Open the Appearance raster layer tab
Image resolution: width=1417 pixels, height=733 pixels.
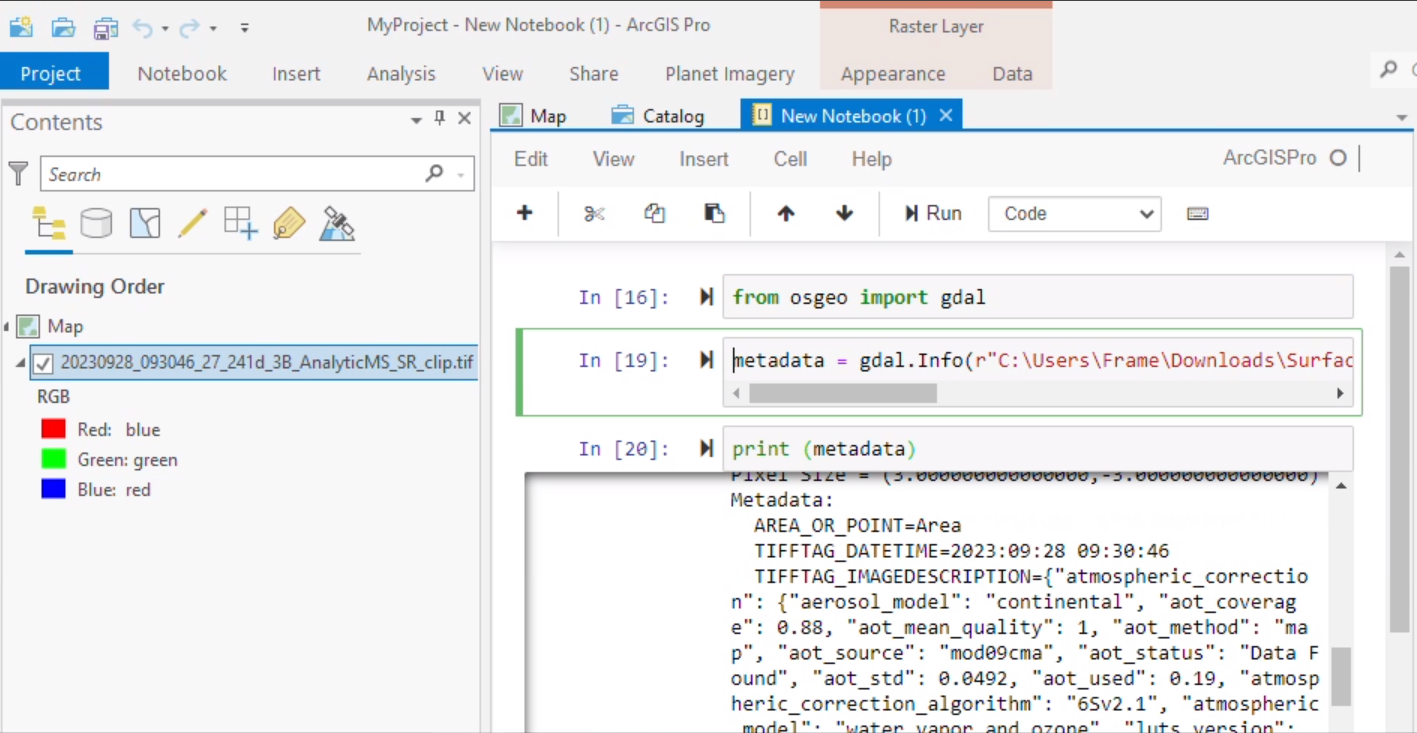(x=893, y=73)
